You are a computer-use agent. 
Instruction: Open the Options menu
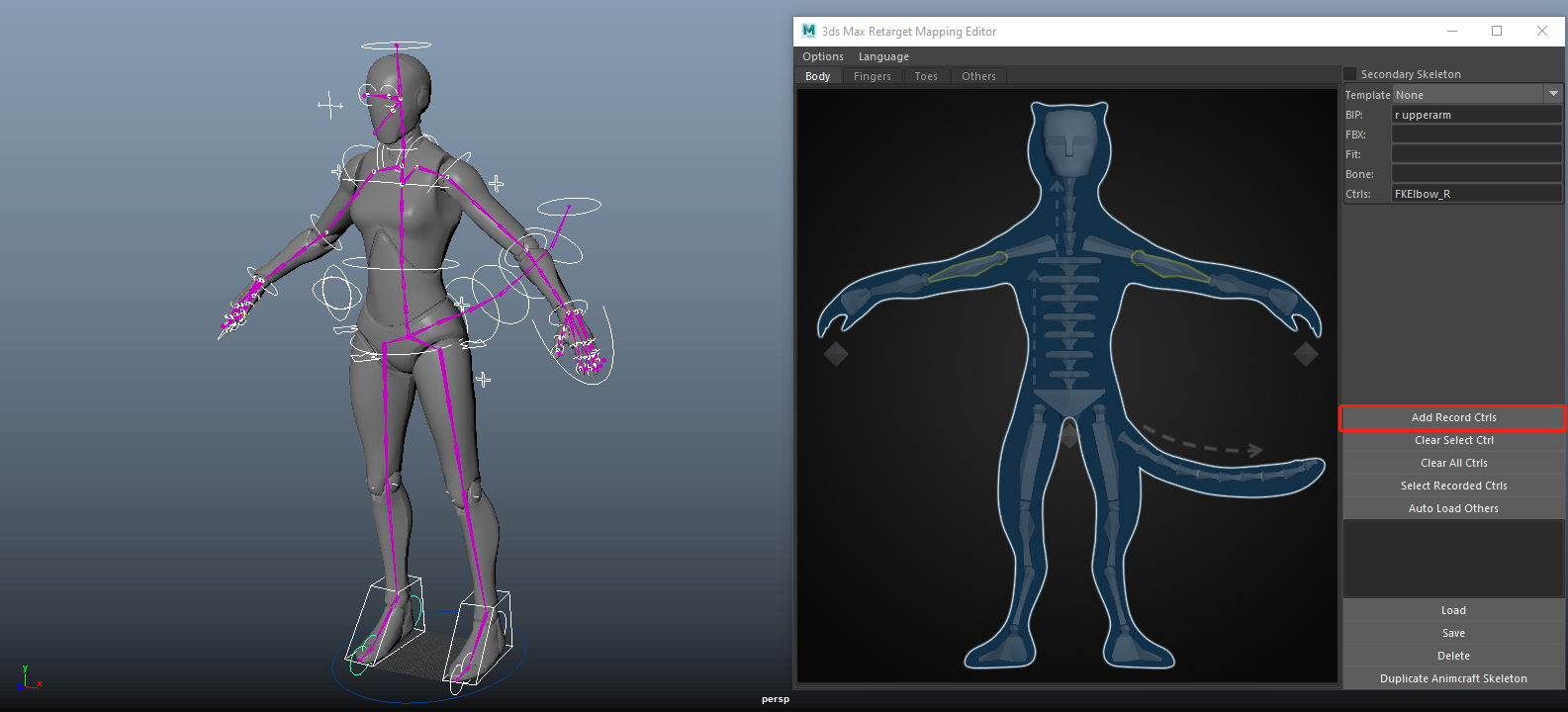pos(822,56)
